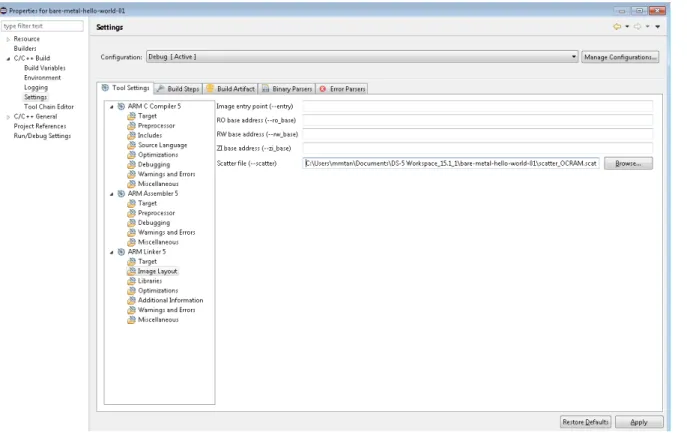
Task: Click the type filter text field
Action: point(42,26)
